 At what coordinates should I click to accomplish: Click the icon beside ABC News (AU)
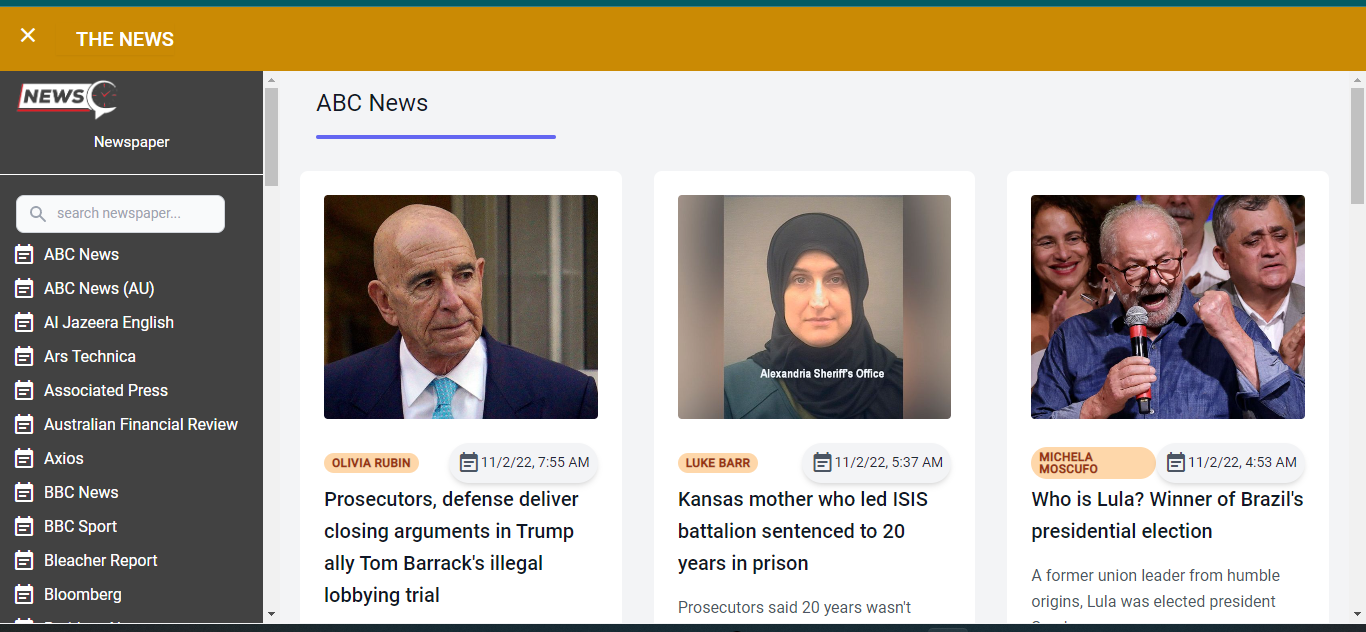[x=24, y=289]
